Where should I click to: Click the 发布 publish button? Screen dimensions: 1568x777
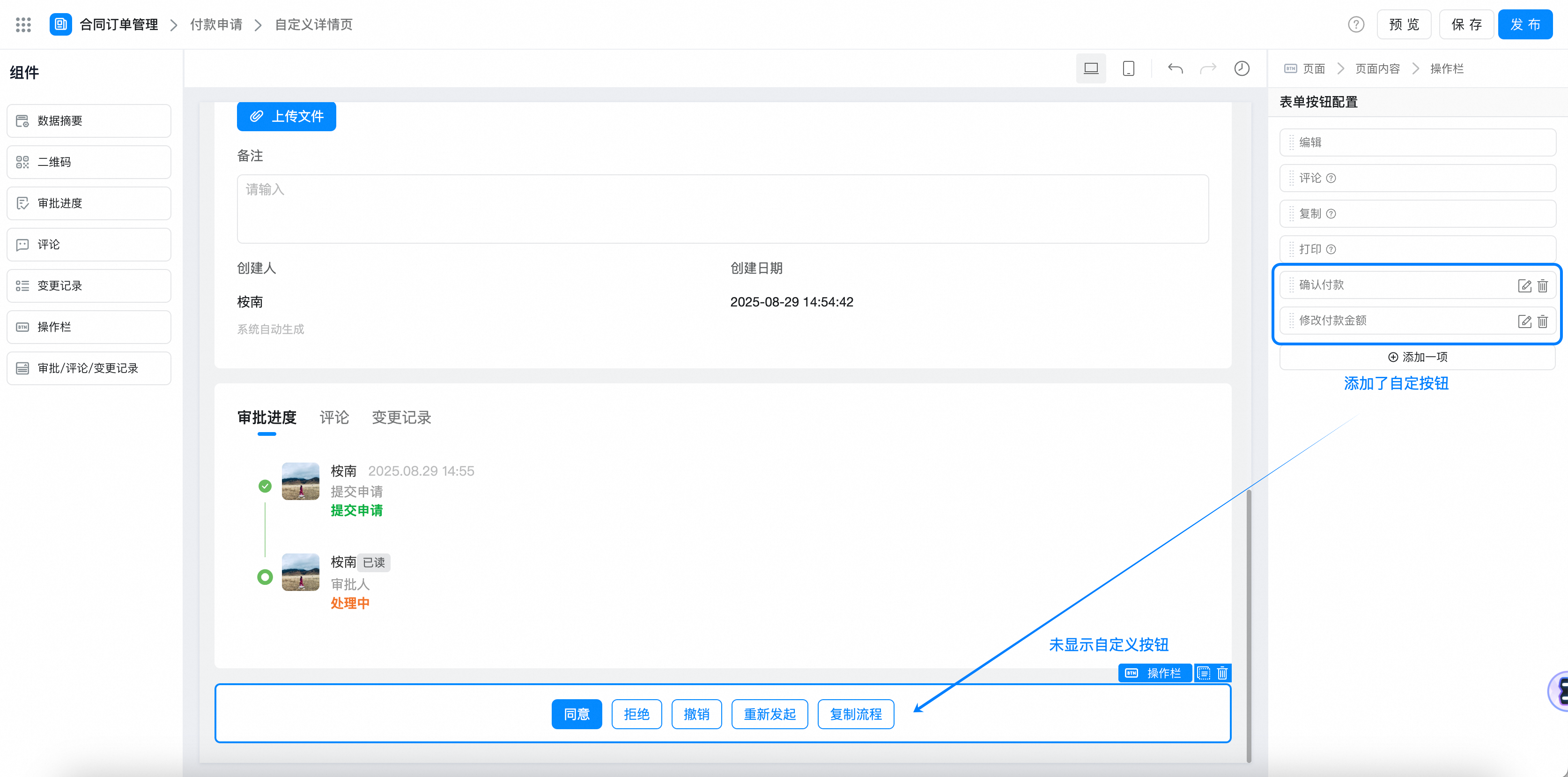coord(1525,24)
